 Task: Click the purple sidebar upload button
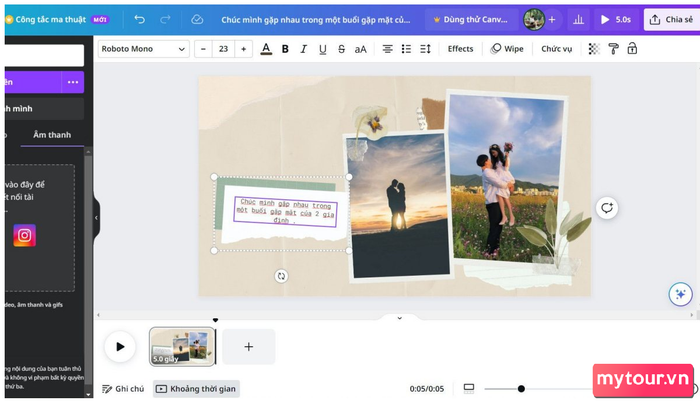pyautogui.click(x=33, y=82)
